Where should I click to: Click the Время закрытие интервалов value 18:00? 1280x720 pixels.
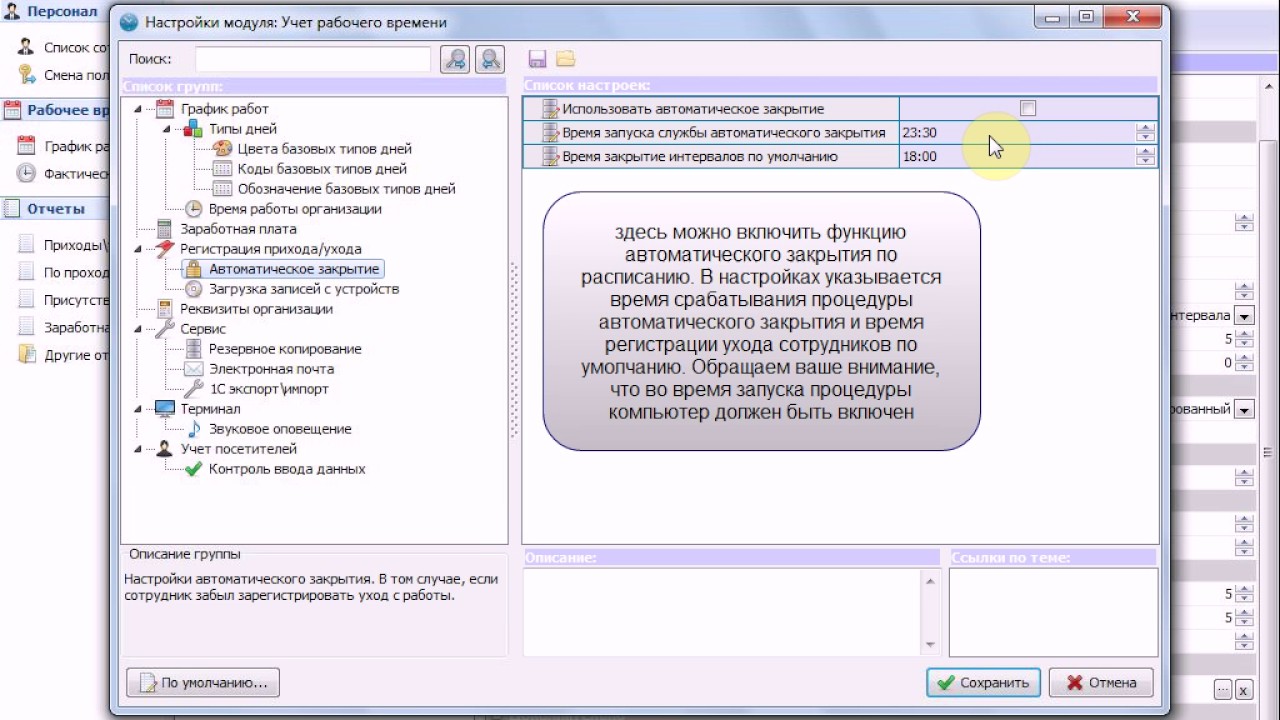click(x=919, y=157)
